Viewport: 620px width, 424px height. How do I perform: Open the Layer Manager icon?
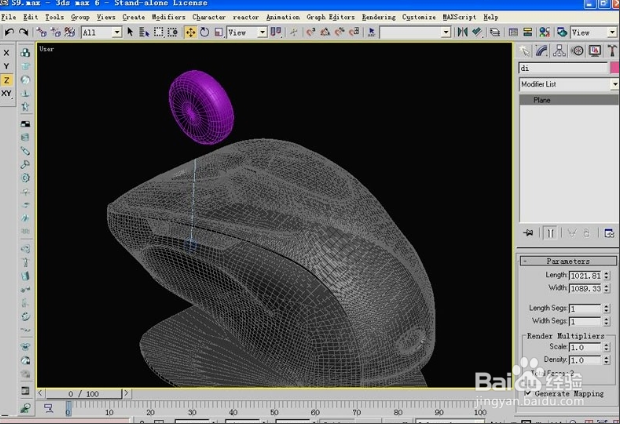point(495,32)
